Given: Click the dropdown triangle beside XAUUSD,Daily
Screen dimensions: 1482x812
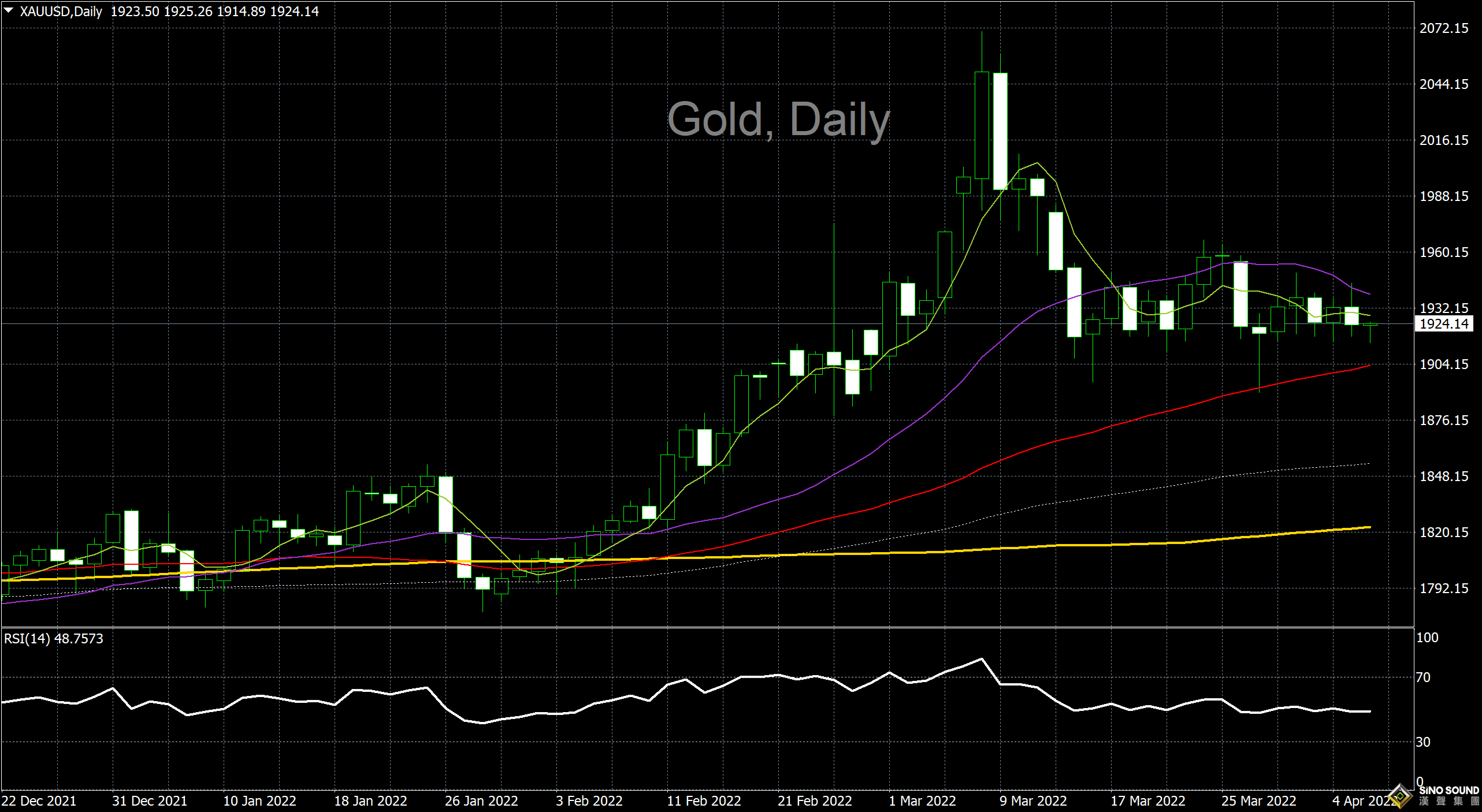Looking at the screenshot, I should coord(9,10).
